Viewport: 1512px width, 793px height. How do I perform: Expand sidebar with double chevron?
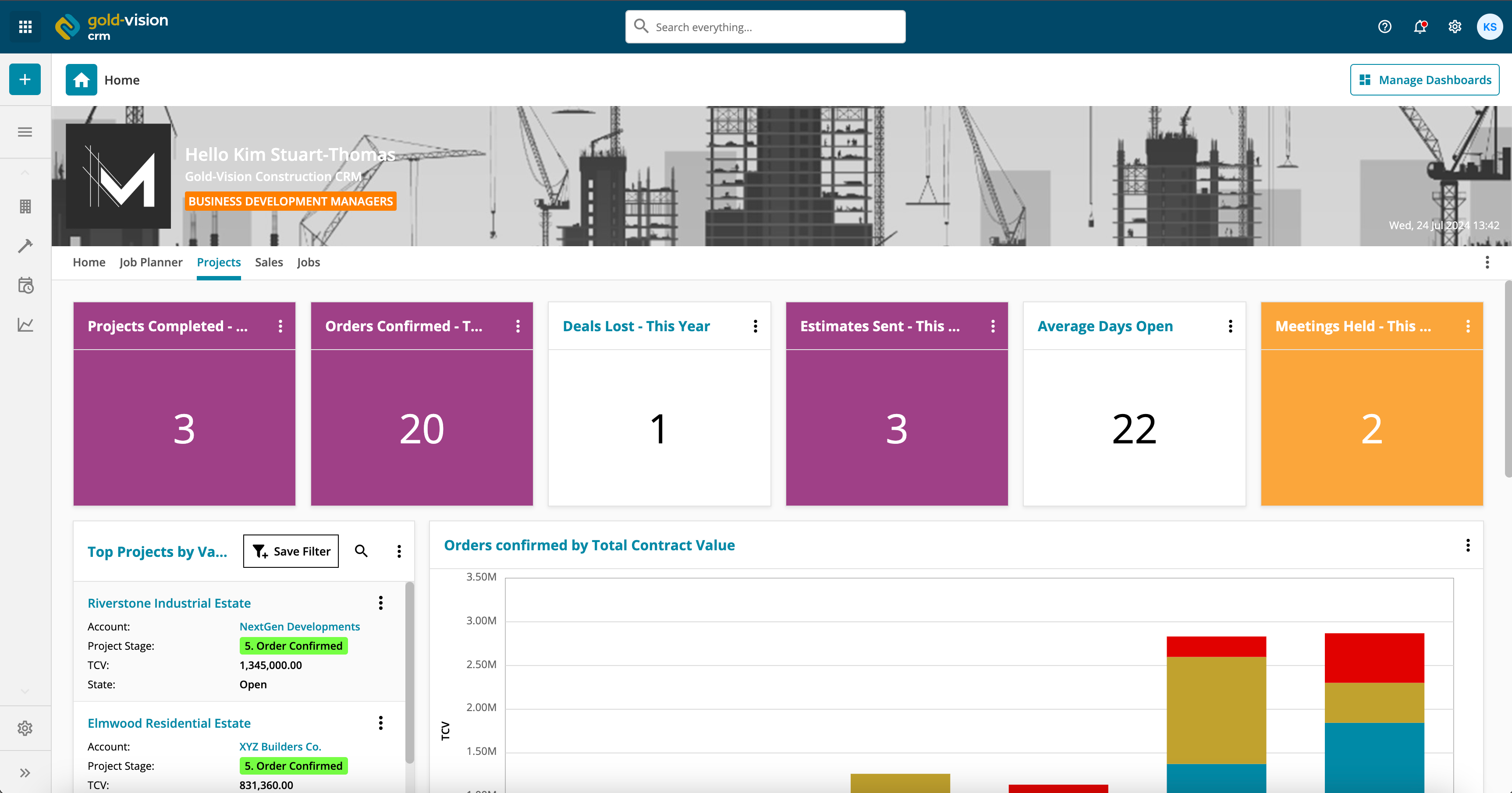[25, 772]
